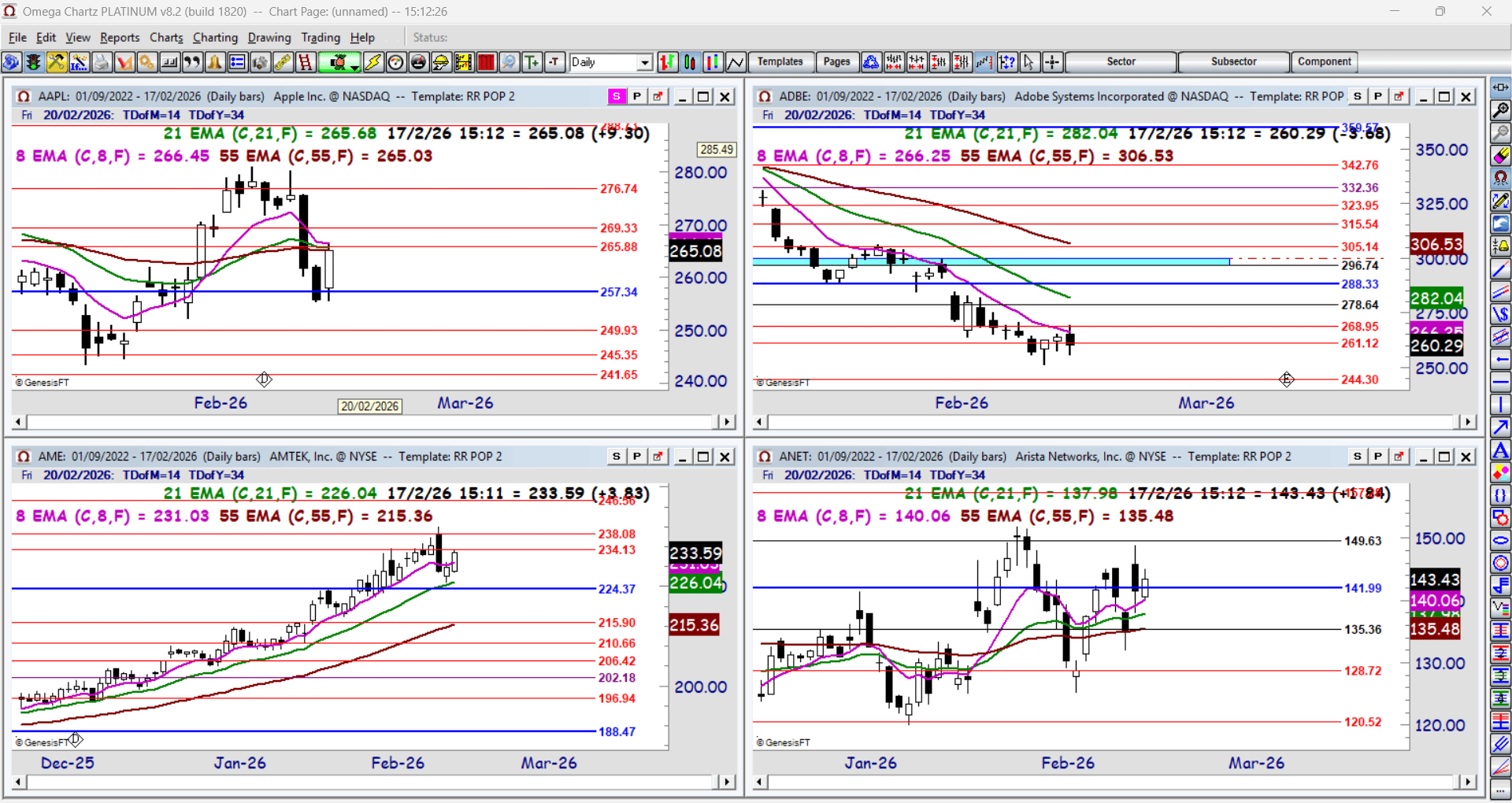Click the red grid icon in toolbar
Image resolution: width=1512 pixels, height=803 pixels.
[x=487, y=62]
